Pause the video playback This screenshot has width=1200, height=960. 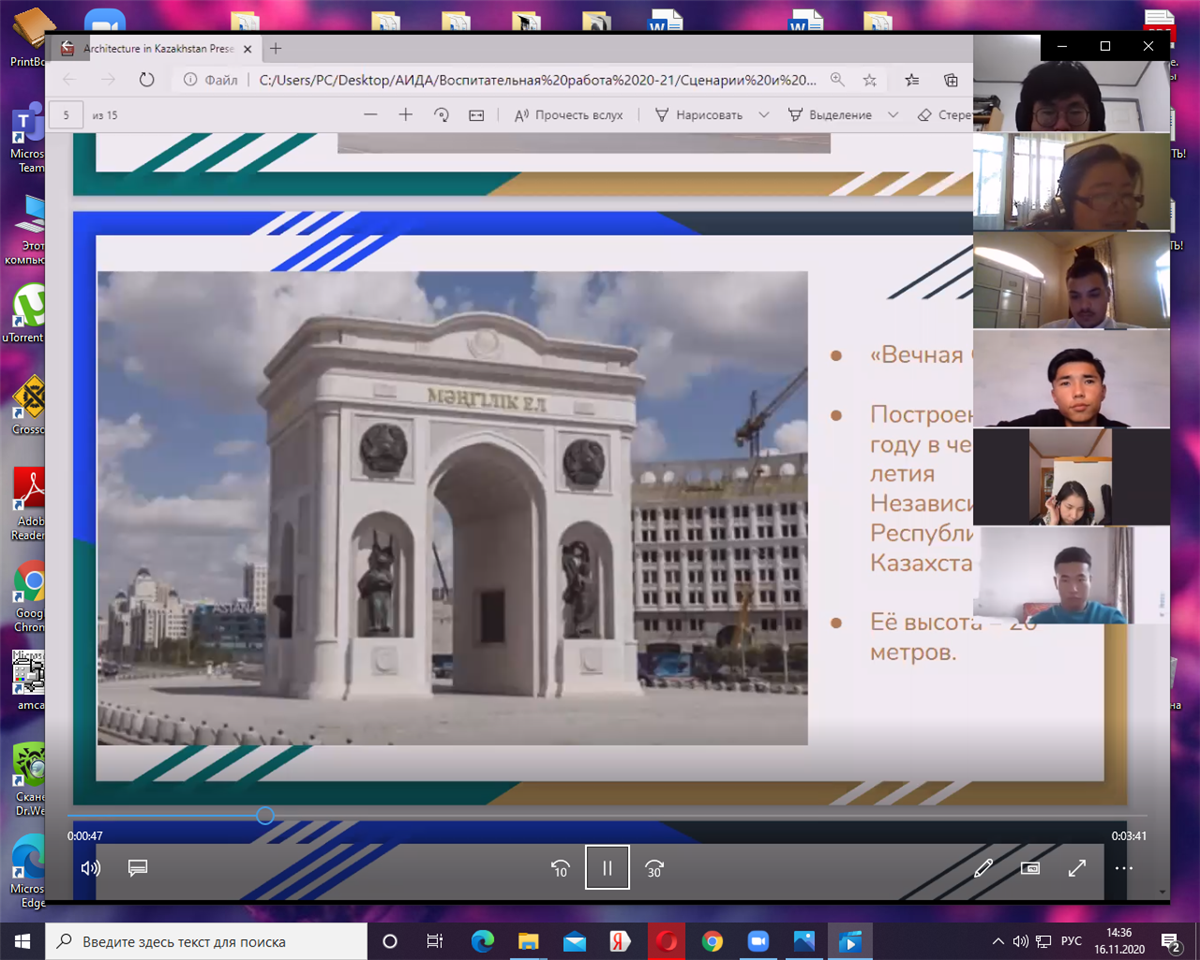point(607,867)
